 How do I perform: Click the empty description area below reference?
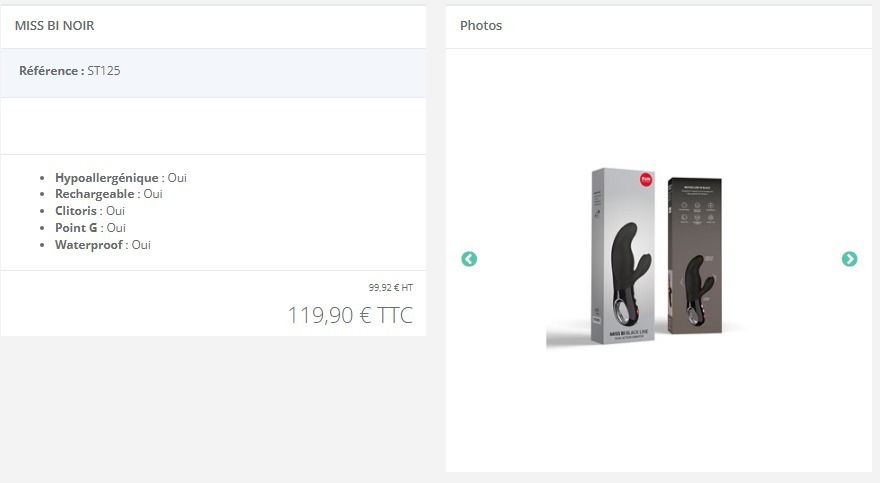pos(213,126)
